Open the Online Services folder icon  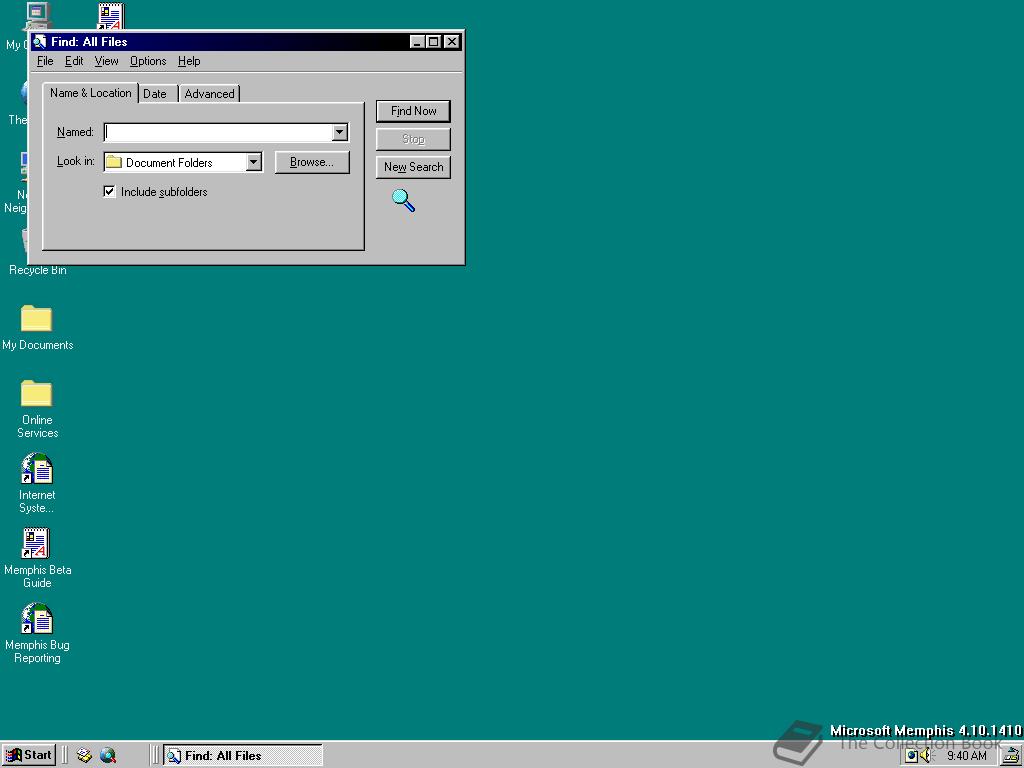pos(37,393)
